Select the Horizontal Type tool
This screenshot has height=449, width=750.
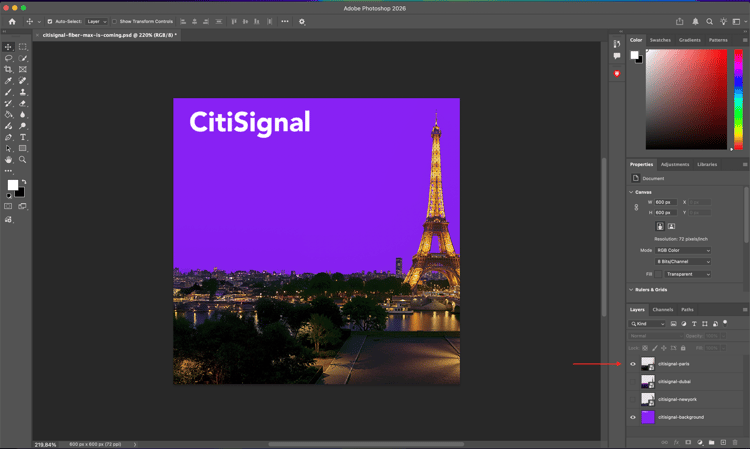(23, 137)
